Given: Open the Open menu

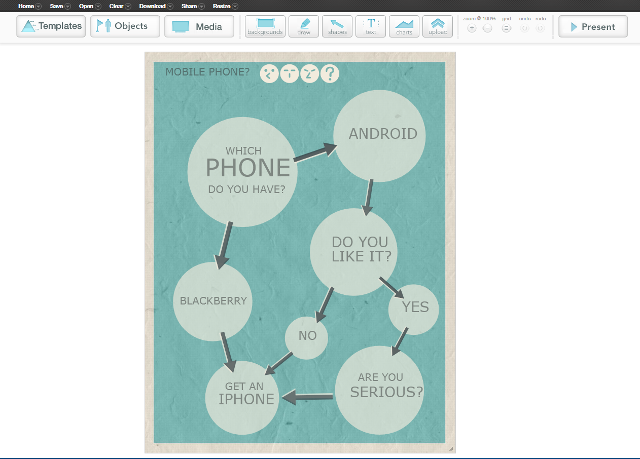Looking at the screenshot, I should pos(86,6).
